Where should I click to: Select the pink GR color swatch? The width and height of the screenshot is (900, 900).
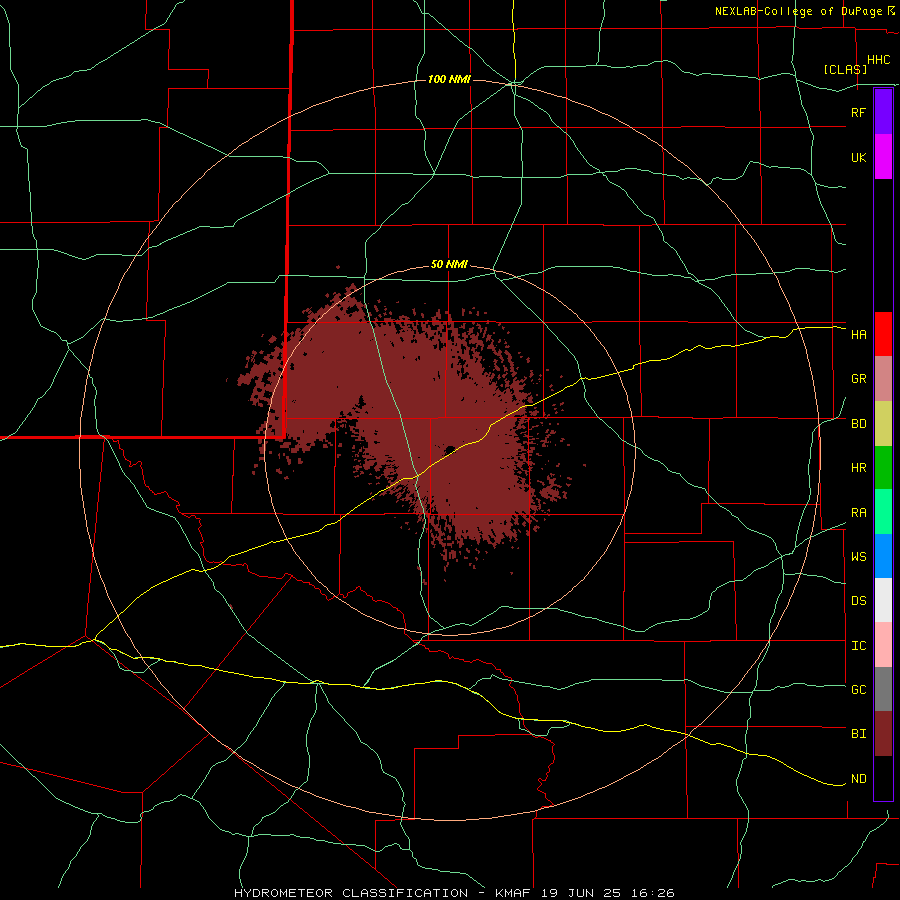pyautogui.click(x=883, y=379)
